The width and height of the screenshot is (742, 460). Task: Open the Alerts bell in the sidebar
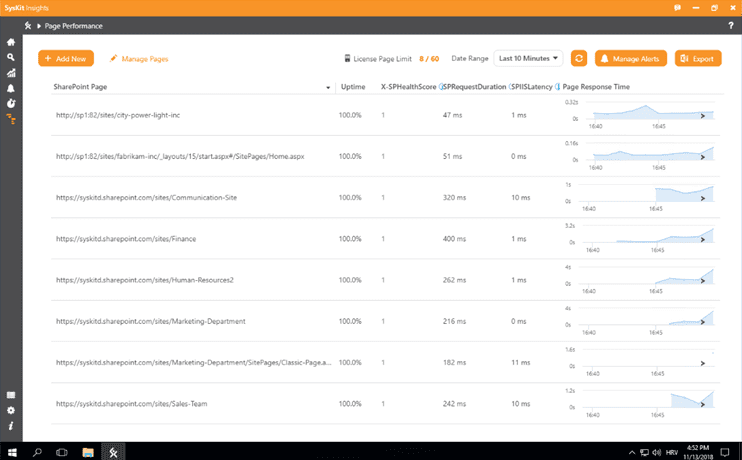(x=11, y=88)
